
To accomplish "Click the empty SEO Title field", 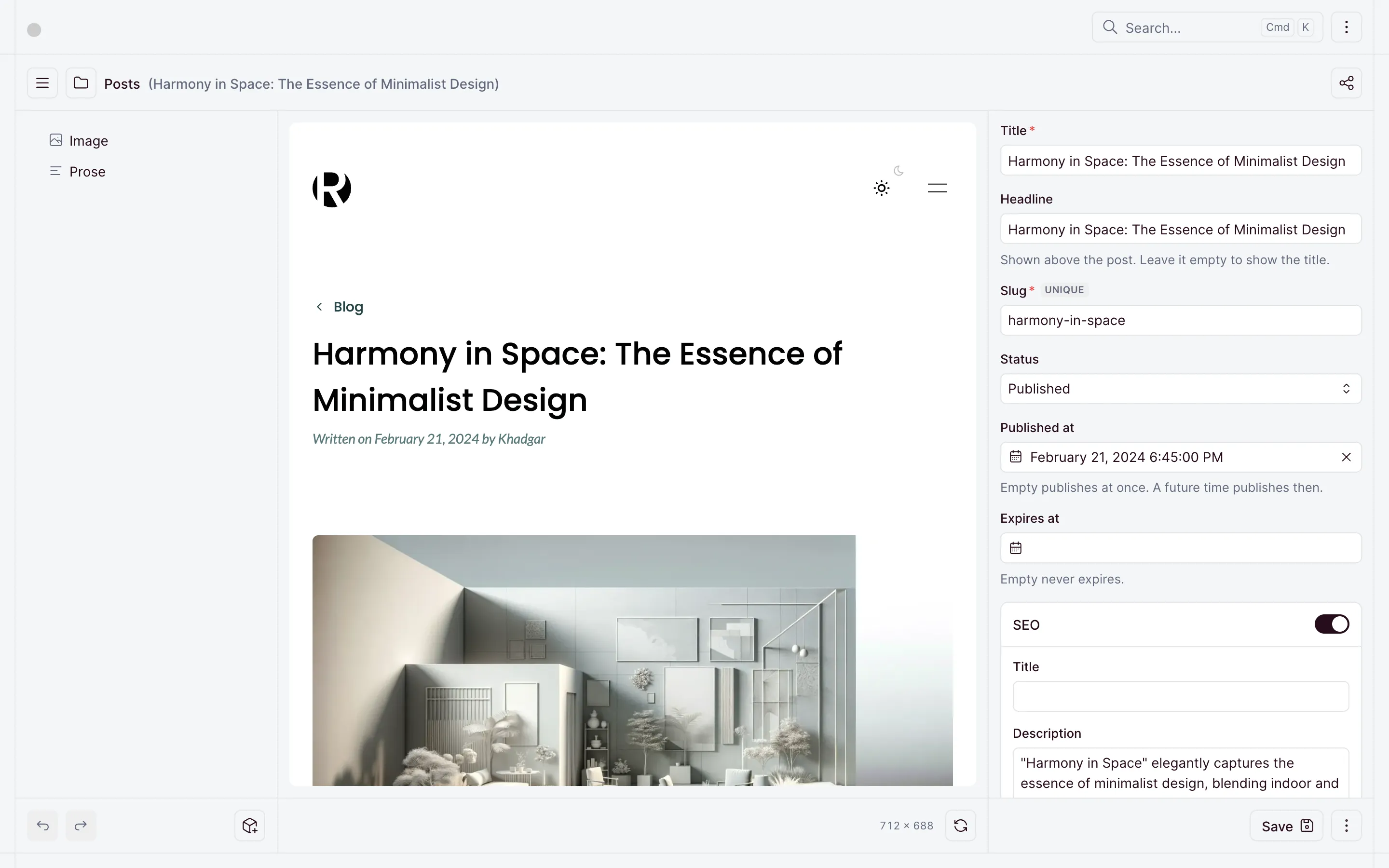I will pos(1181,696).
